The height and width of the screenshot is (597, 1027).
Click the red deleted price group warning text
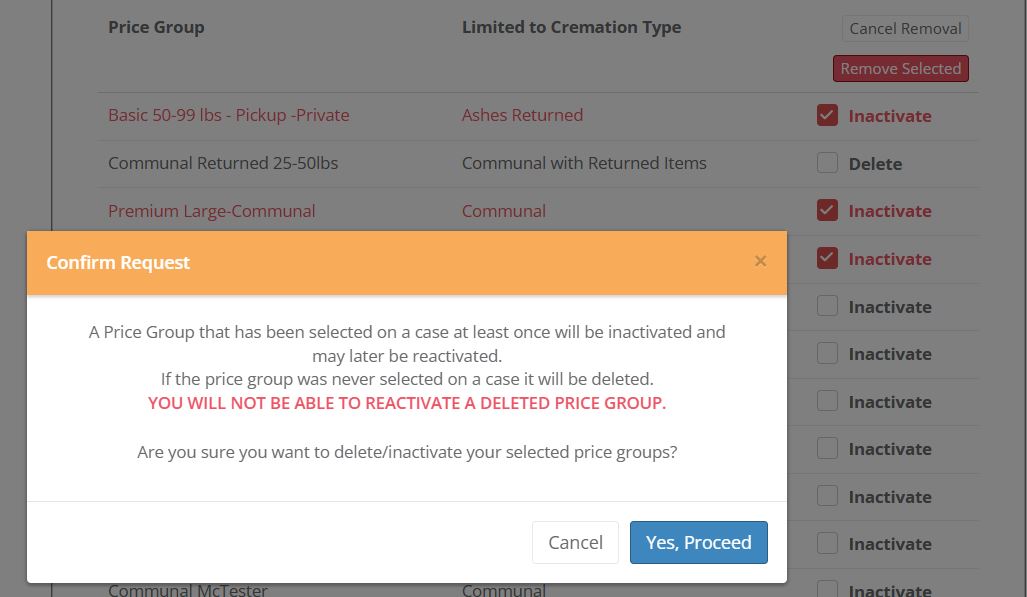tap(407, 403)
